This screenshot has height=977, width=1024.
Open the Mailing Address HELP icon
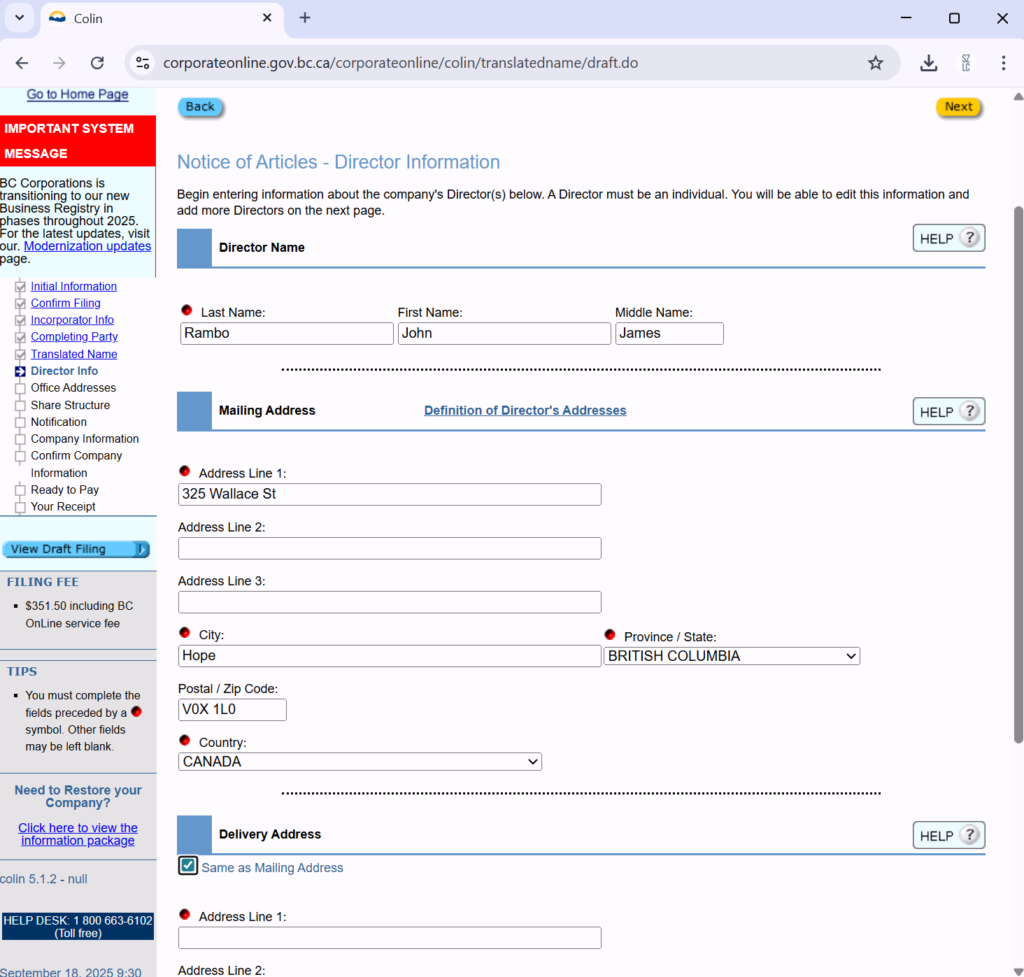[x=948, y=412]
